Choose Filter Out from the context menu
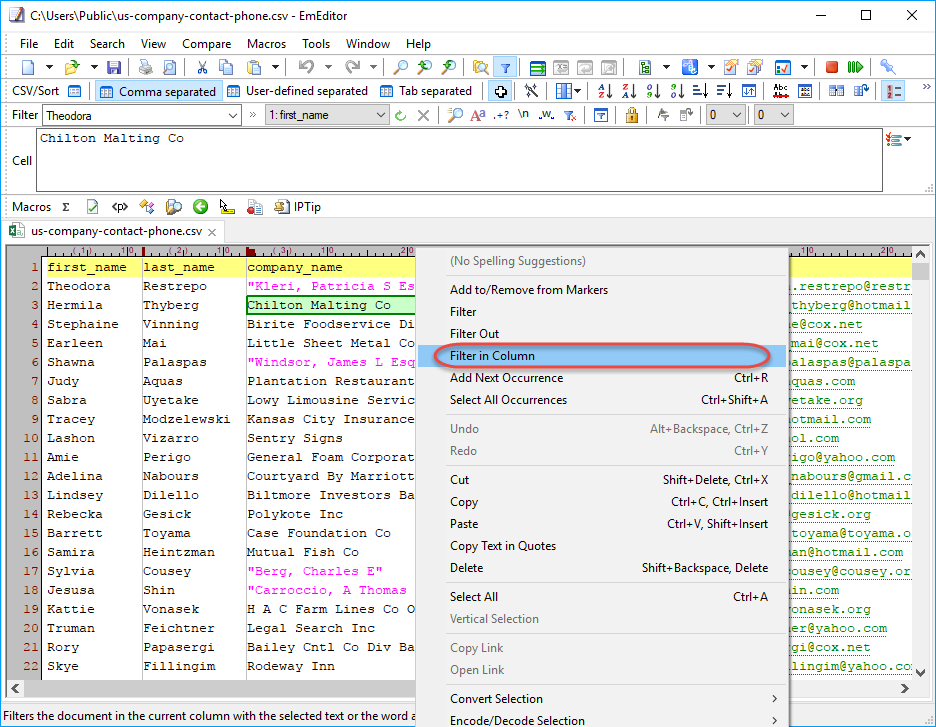 point(601,334)
